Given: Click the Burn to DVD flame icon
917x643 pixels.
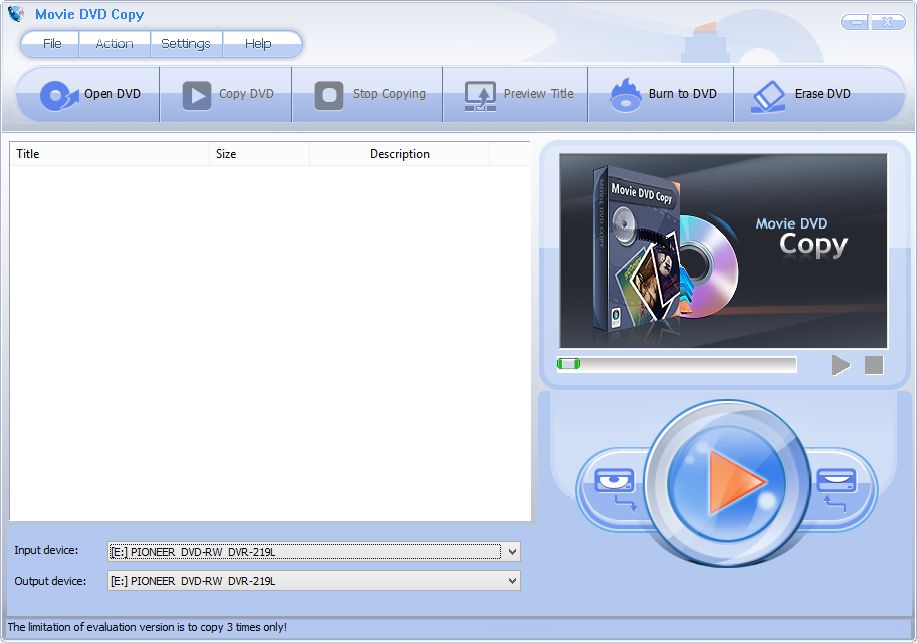Looking at the screenshot, I should click(x=625, y=95).
